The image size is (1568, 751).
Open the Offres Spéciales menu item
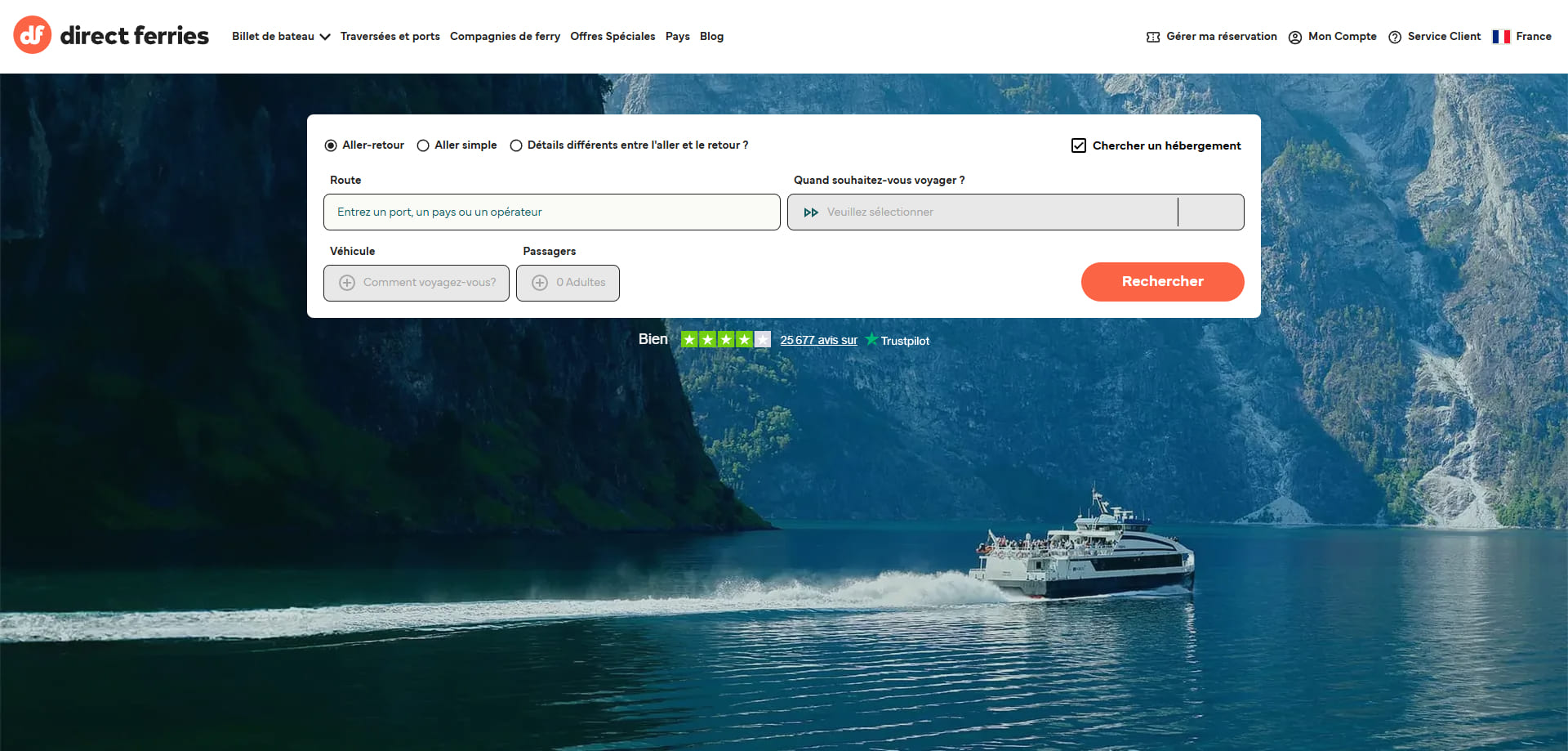[x=612, y=37]
